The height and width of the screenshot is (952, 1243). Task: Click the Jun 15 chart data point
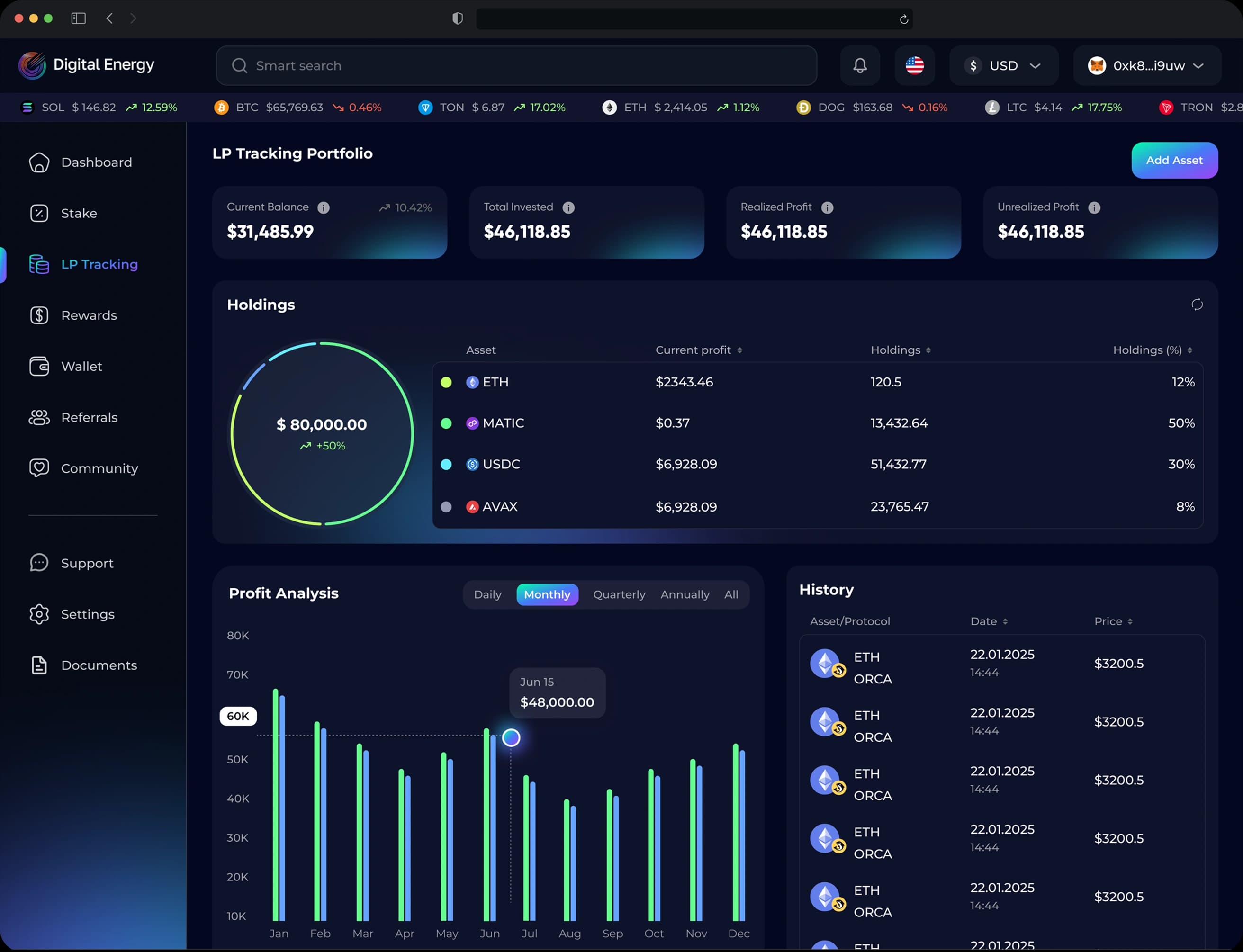pos(511,738)
